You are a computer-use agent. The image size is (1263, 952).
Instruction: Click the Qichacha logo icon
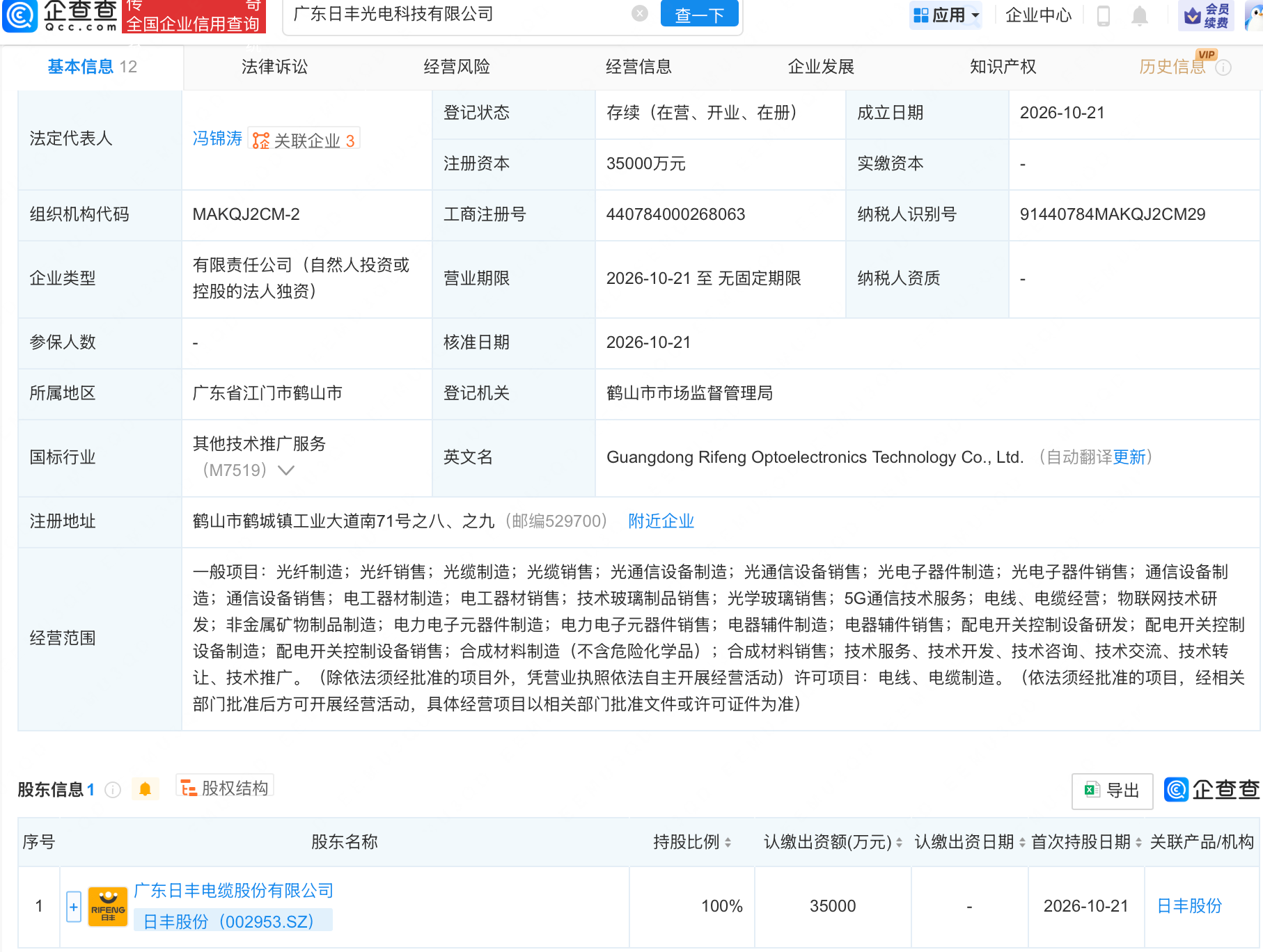coord(19,15)
